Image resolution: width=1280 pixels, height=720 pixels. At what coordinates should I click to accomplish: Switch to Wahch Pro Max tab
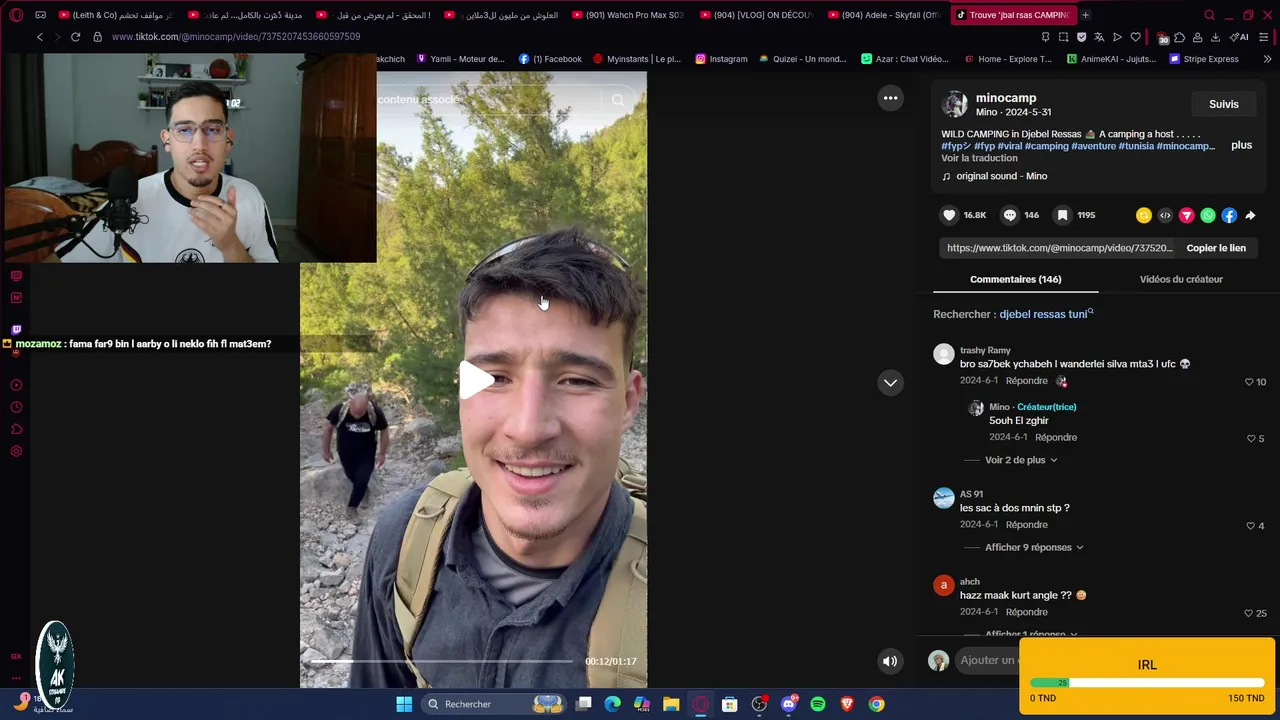[x=628, y=15]
